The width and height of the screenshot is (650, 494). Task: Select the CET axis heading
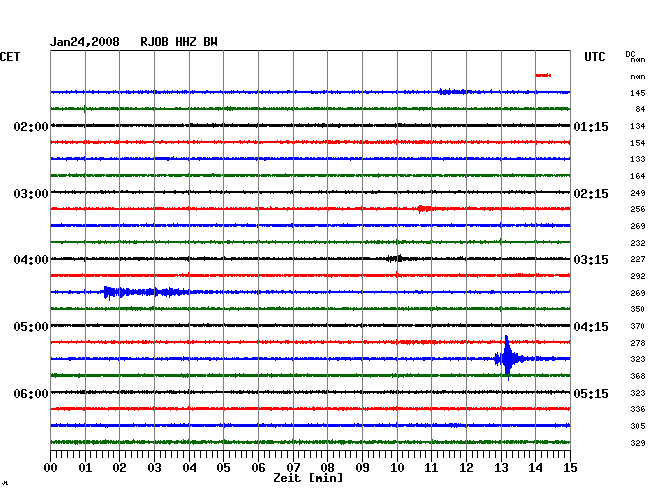point(10,57)
